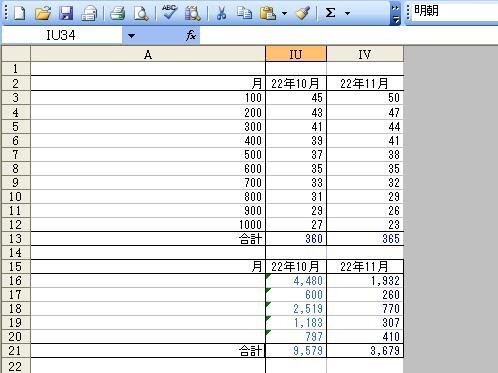Copy the selected cells

[x=244, y=13]
